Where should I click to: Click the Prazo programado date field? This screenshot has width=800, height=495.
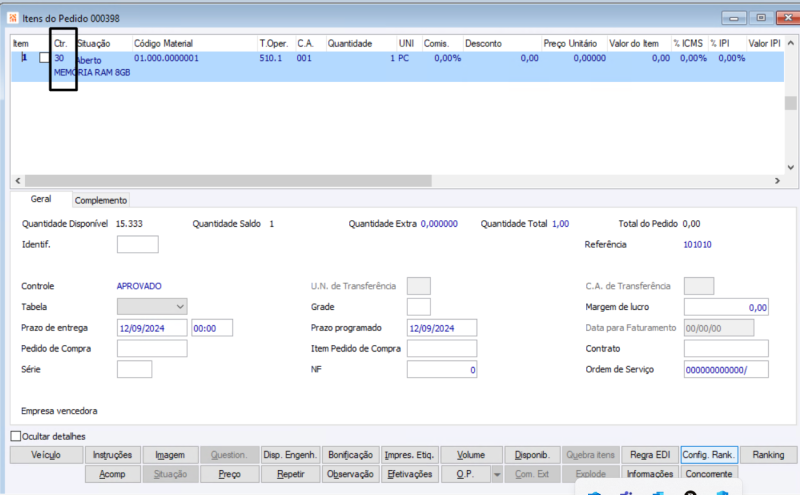(x=442, y=328)
